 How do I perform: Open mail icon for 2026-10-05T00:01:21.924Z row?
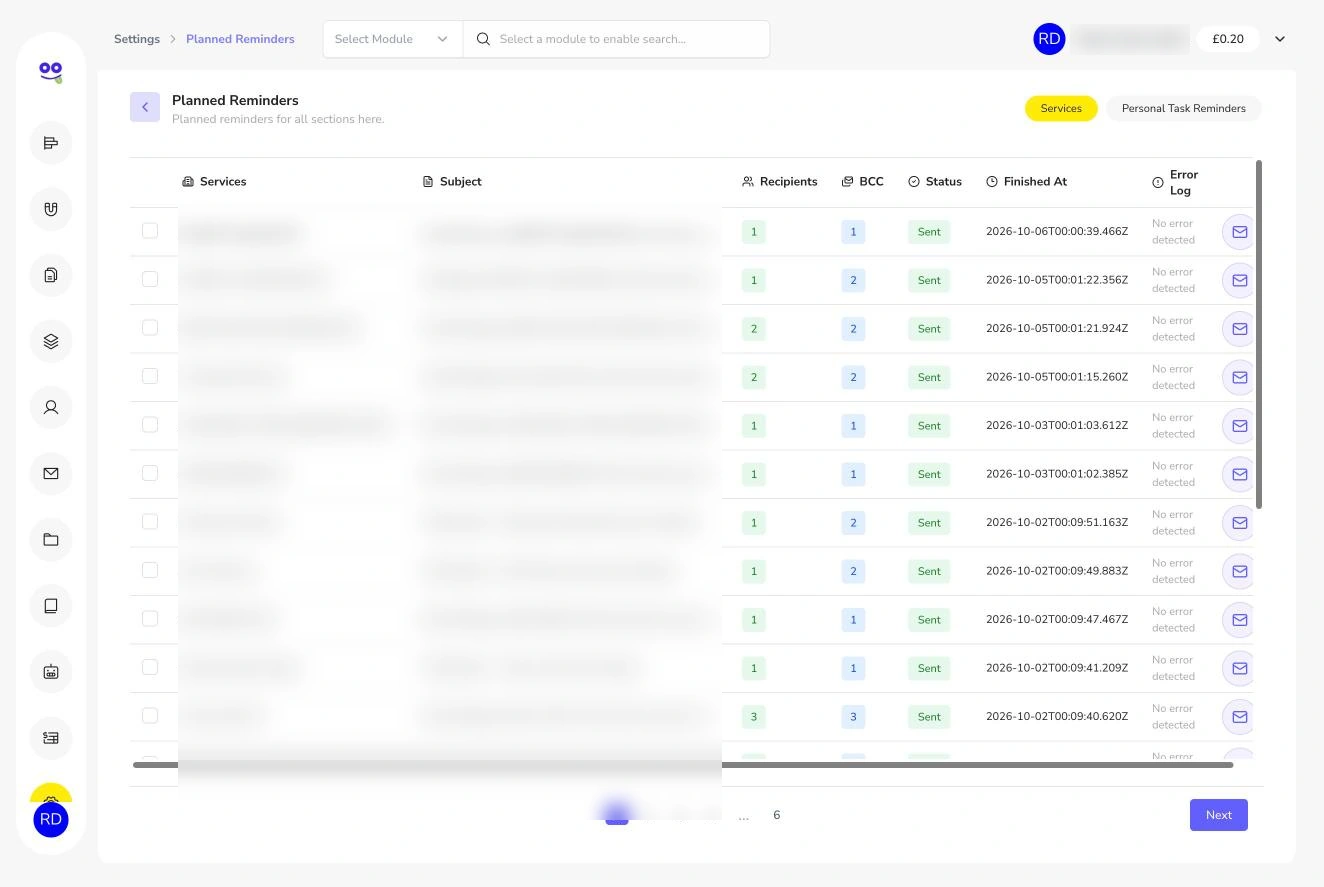coord(1239,329)
